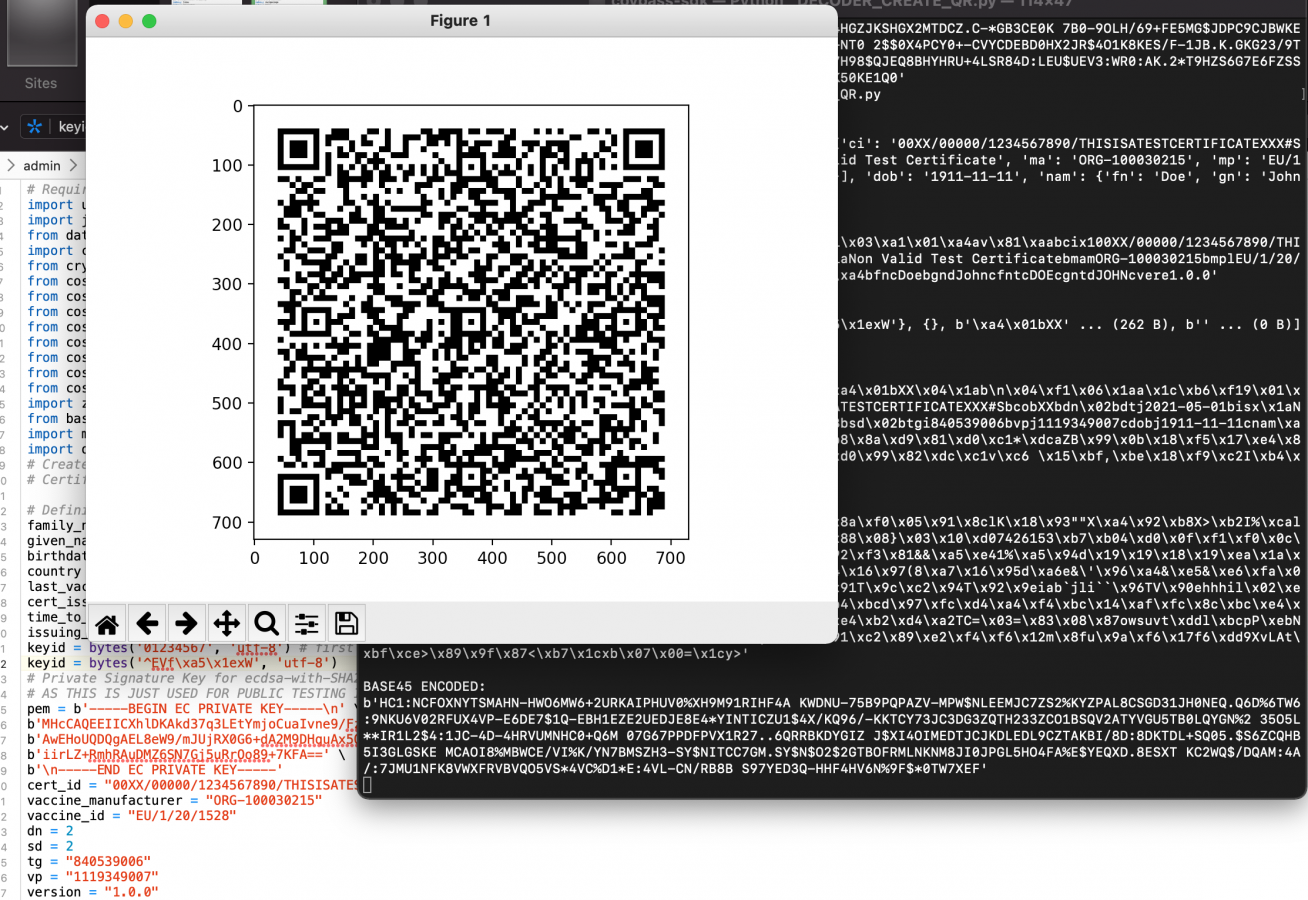The height and width of the screenshot is (900, 1308).
Task: Click the QR code image in the plot
Action: (x=470, y=323)
